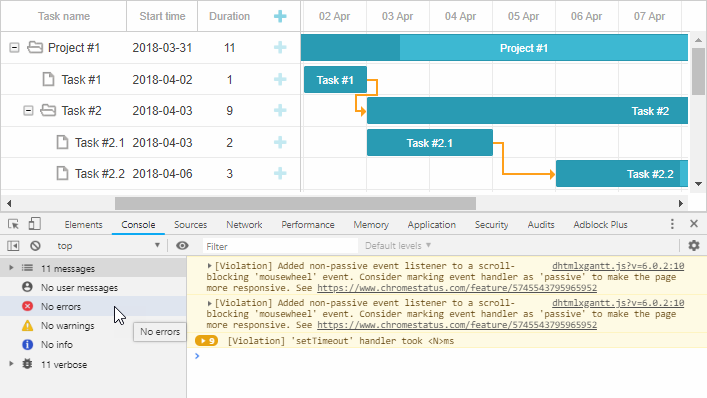Screen dimensions: 707x398
Task: Add subtask using plus icon in Task #1 row
Action: tap(280, 79)
